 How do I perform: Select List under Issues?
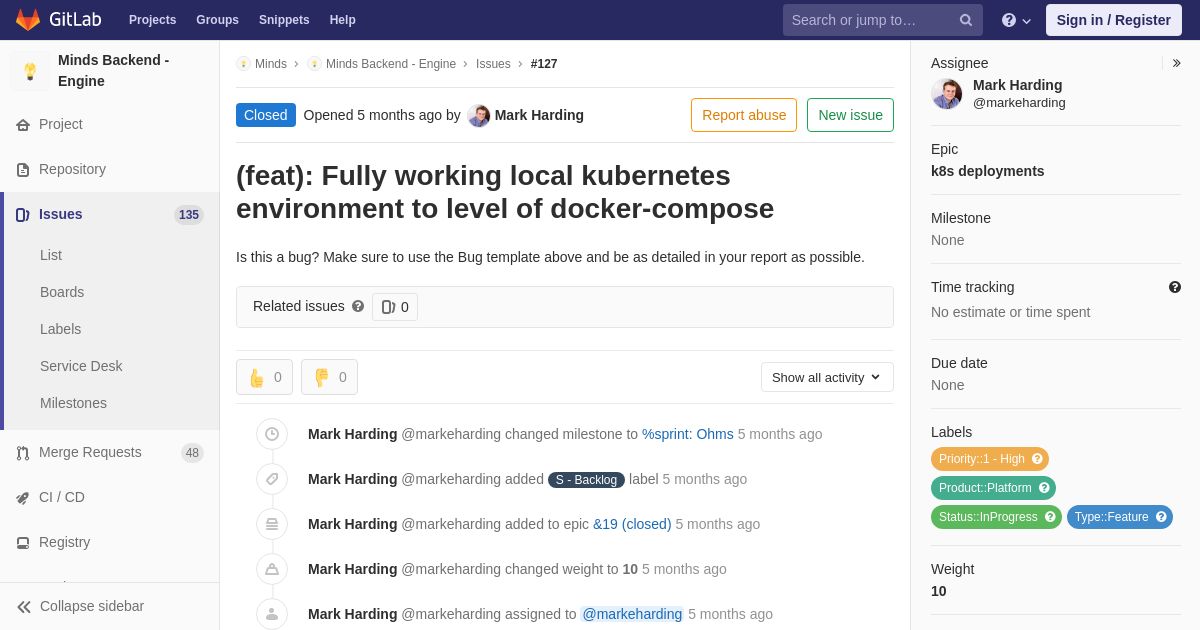point(51,255)
